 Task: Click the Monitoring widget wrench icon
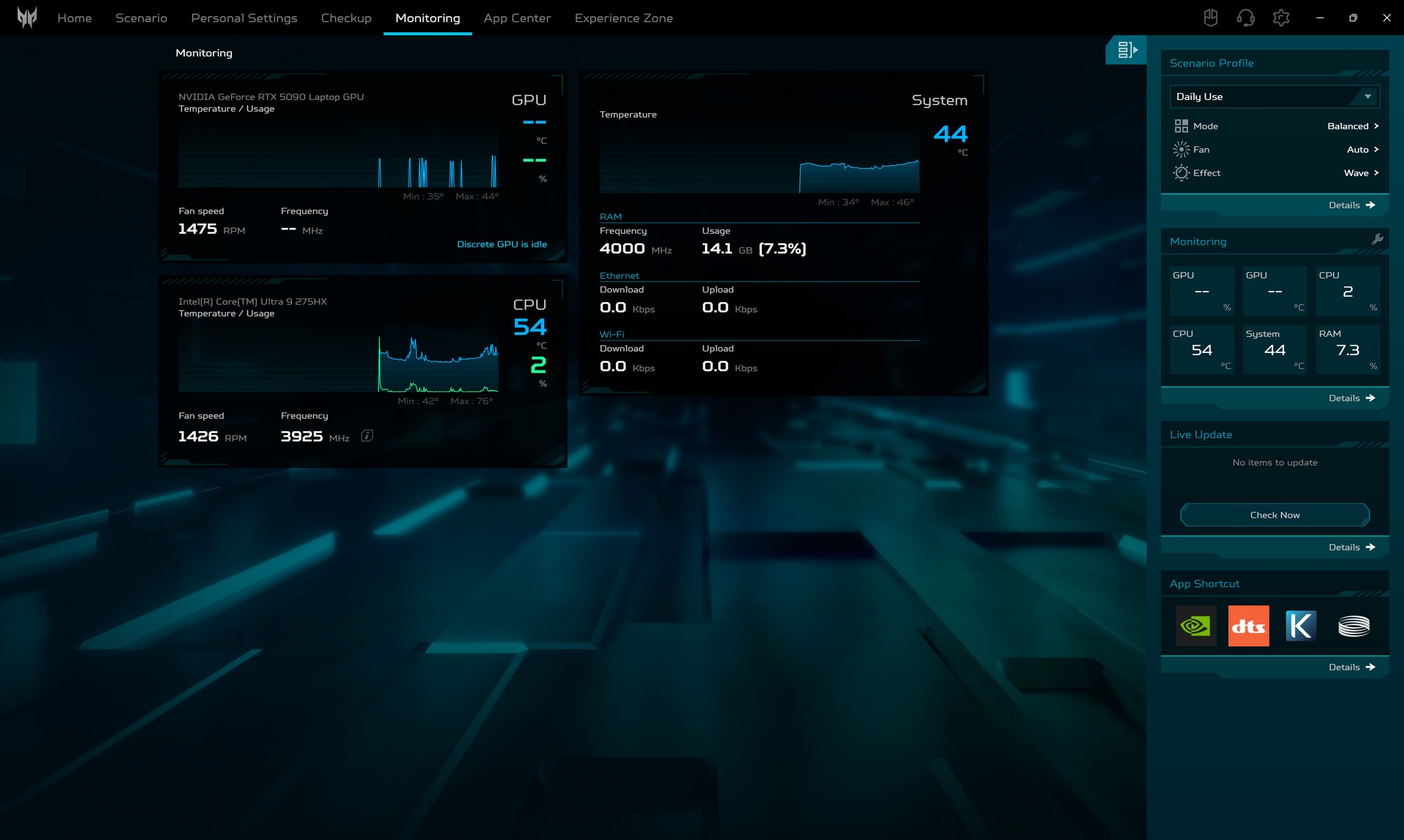coord(1377,240)
